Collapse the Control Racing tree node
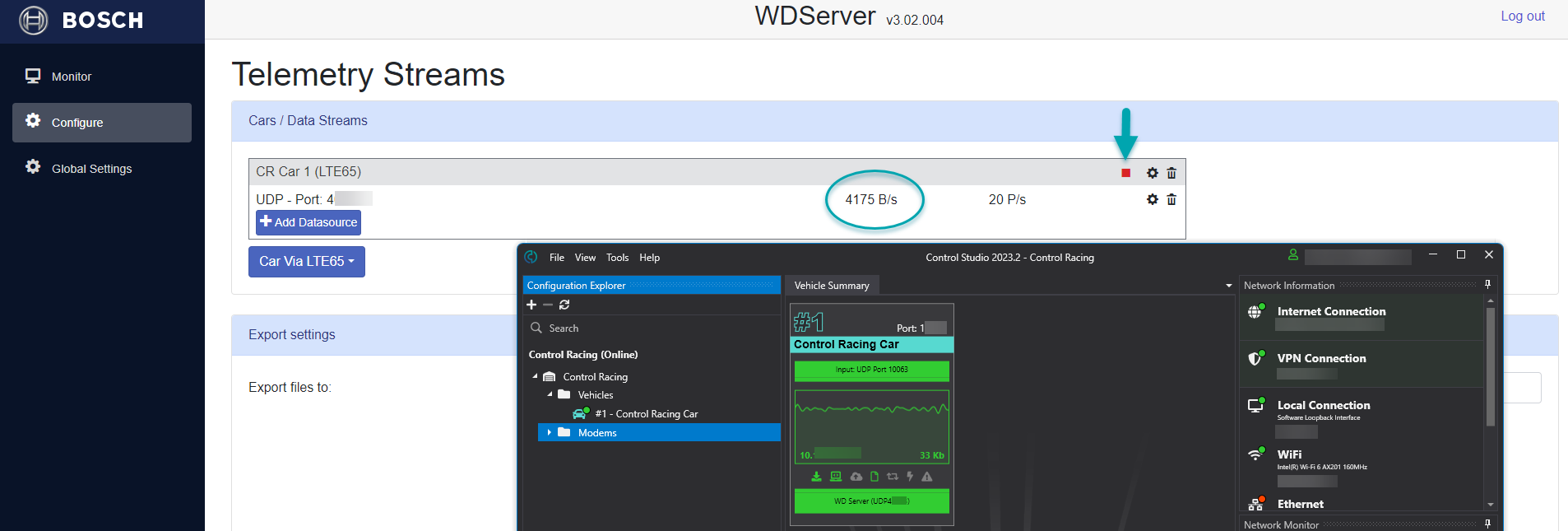The image size is (1568, 531). pos(535,376)
